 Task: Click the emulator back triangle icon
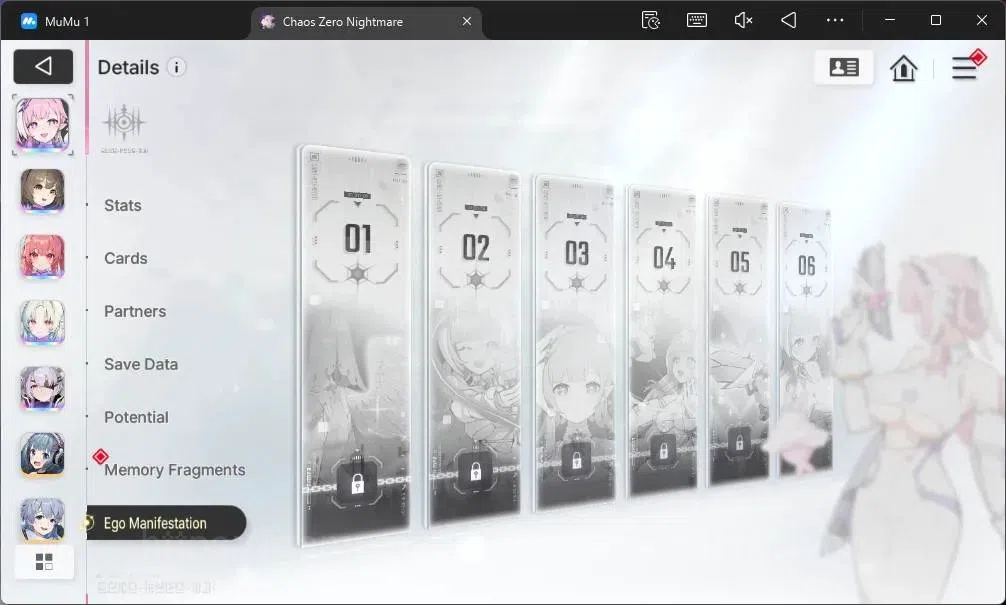[789, 21]
